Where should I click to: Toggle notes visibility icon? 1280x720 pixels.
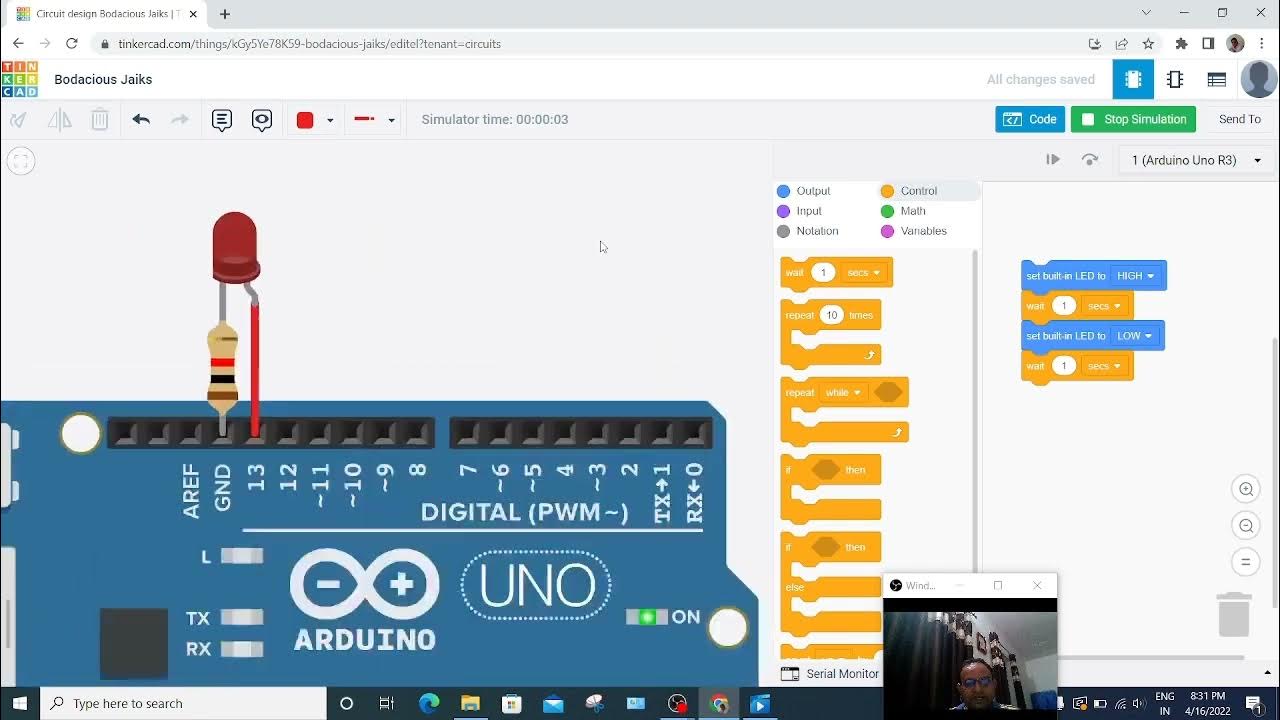click(262, 120)
